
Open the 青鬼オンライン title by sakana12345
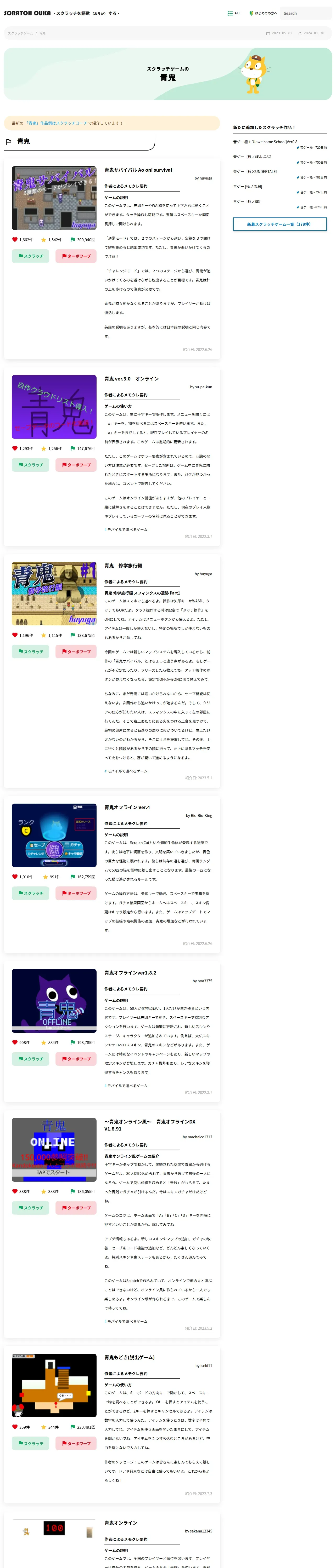pos(121,1523)
